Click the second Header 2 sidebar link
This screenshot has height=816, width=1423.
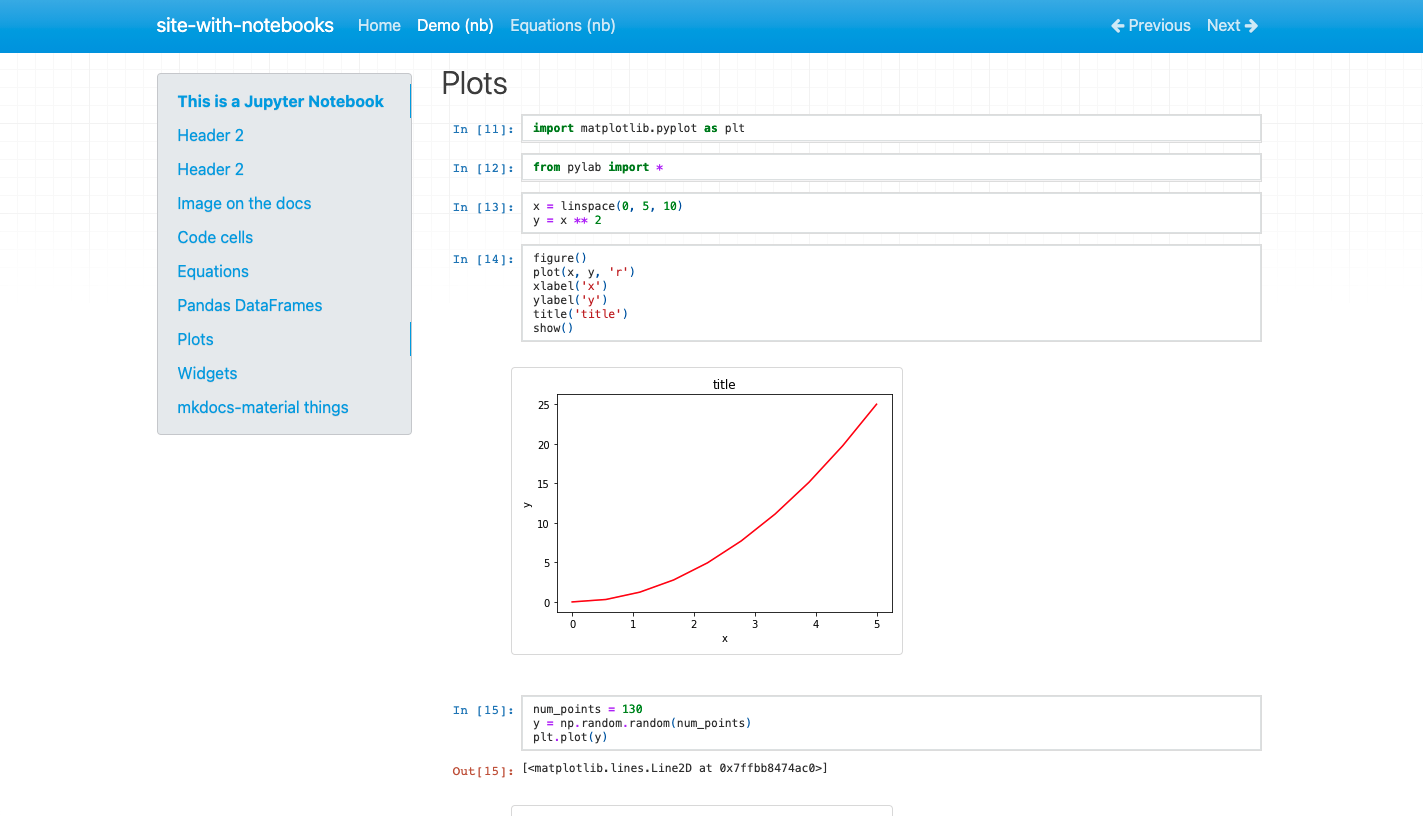(x=210, y=170)
